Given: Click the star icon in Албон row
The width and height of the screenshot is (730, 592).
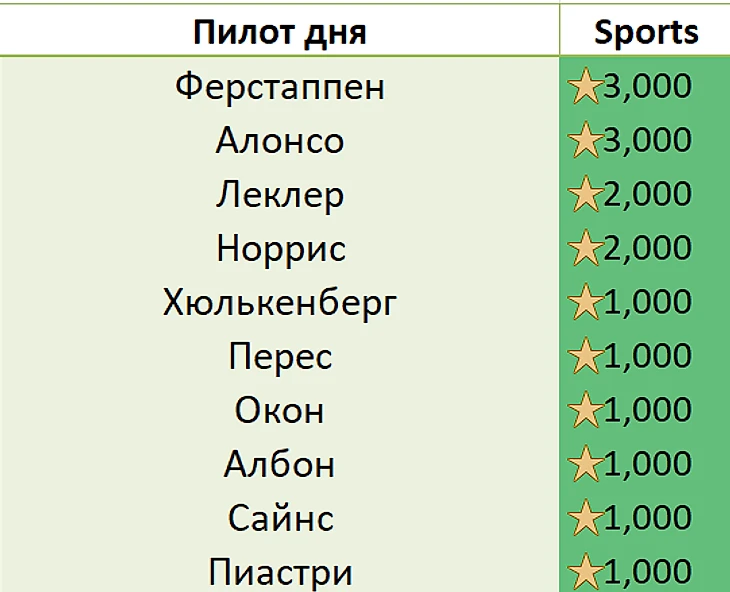Looking at the screenshot, I should pyautogui.click(x=583, y=465).
